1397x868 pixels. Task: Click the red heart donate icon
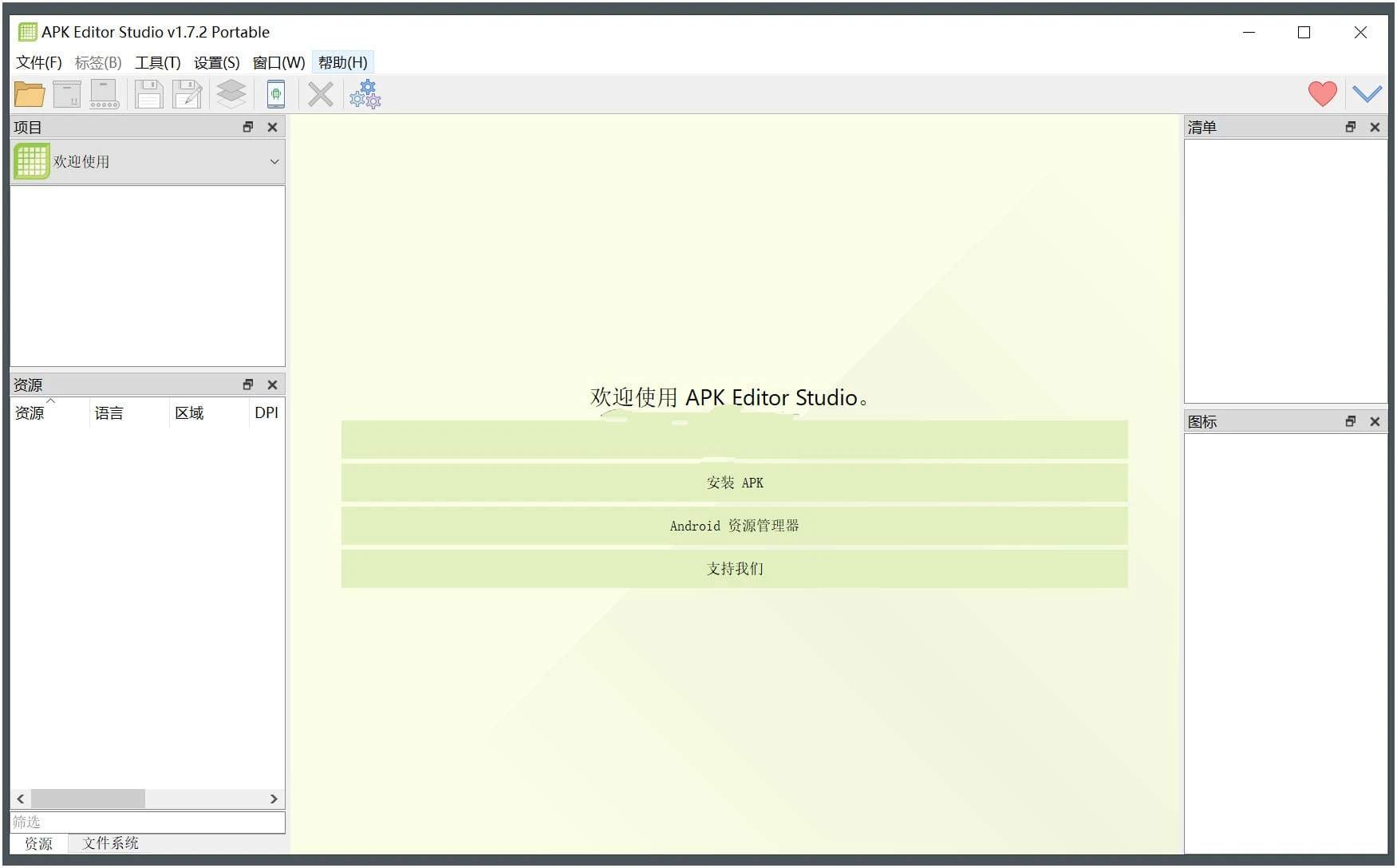tap(1322, 93)
